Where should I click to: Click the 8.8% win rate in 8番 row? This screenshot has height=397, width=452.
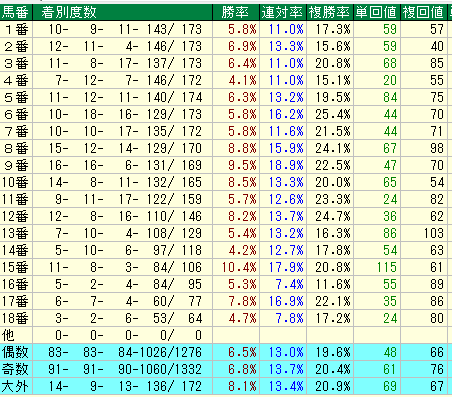click(x=242, y=148)
